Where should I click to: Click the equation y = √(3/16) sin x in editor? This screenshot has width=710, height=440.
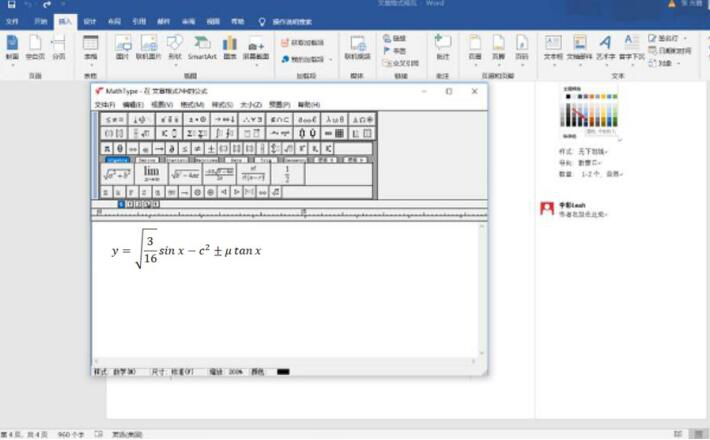point(186,249)
